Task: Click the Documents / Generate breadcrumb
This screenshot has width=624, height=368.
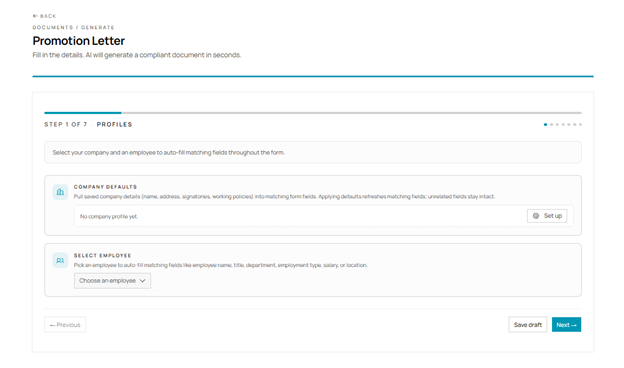Action: [x=73, y=27]
